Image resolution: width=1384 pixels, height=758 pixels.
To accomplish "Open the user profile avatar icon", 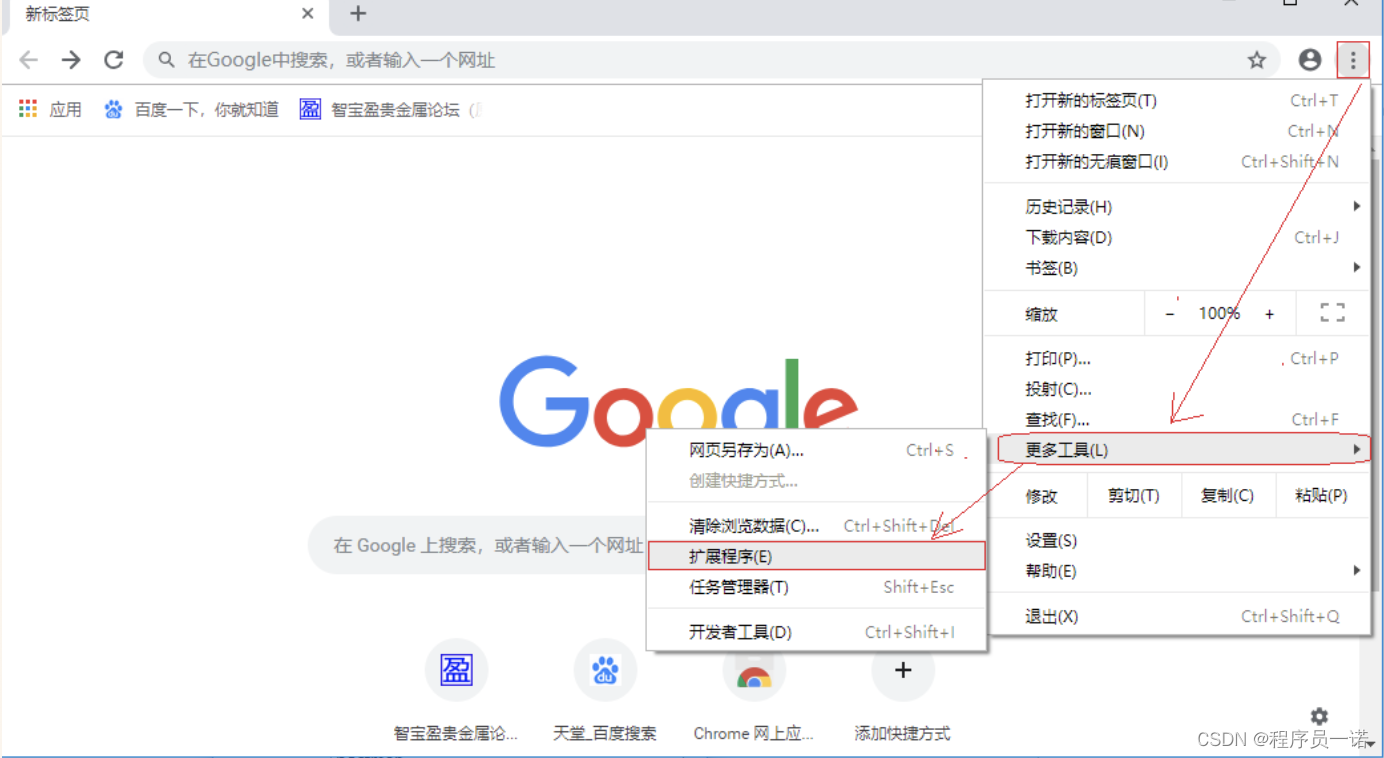I will (x=1310, y=60).
